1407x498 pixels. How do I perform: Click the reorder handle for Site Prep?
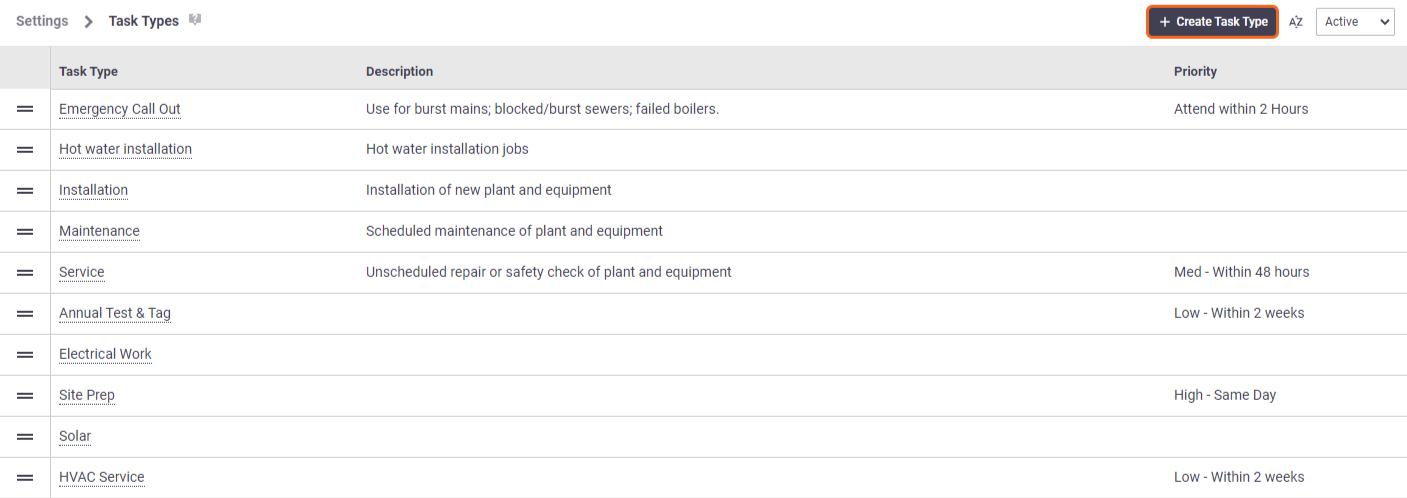tap(25, 396)
